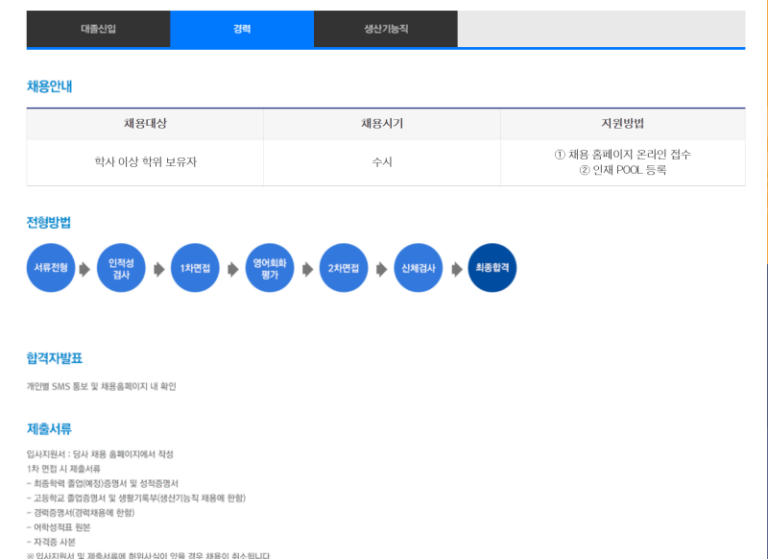The image size is (768, 559).
Task: Click the 합격자발표 section heading
Action: (x=54, y=358)
